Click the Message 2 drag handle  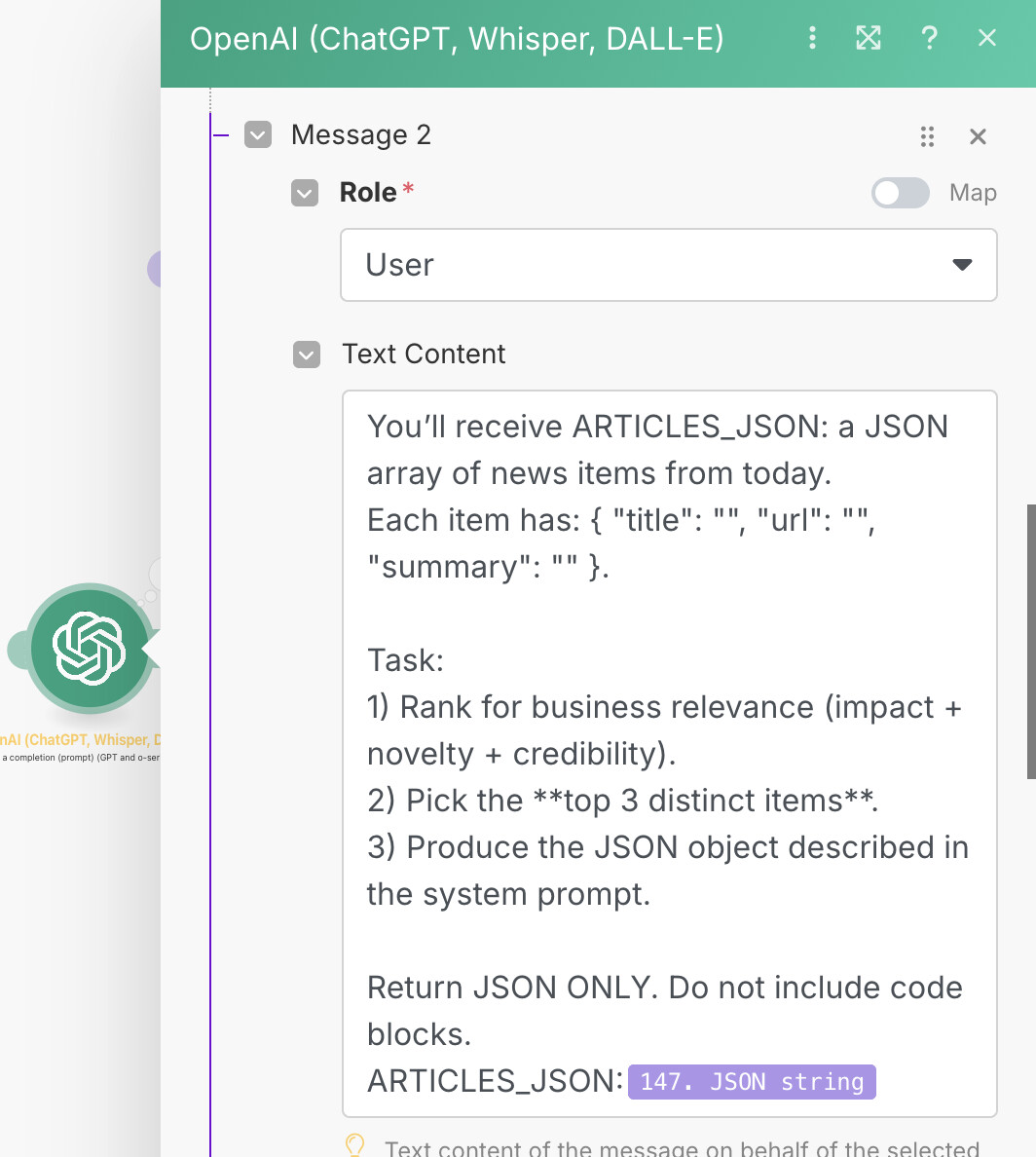coord(927,136)
